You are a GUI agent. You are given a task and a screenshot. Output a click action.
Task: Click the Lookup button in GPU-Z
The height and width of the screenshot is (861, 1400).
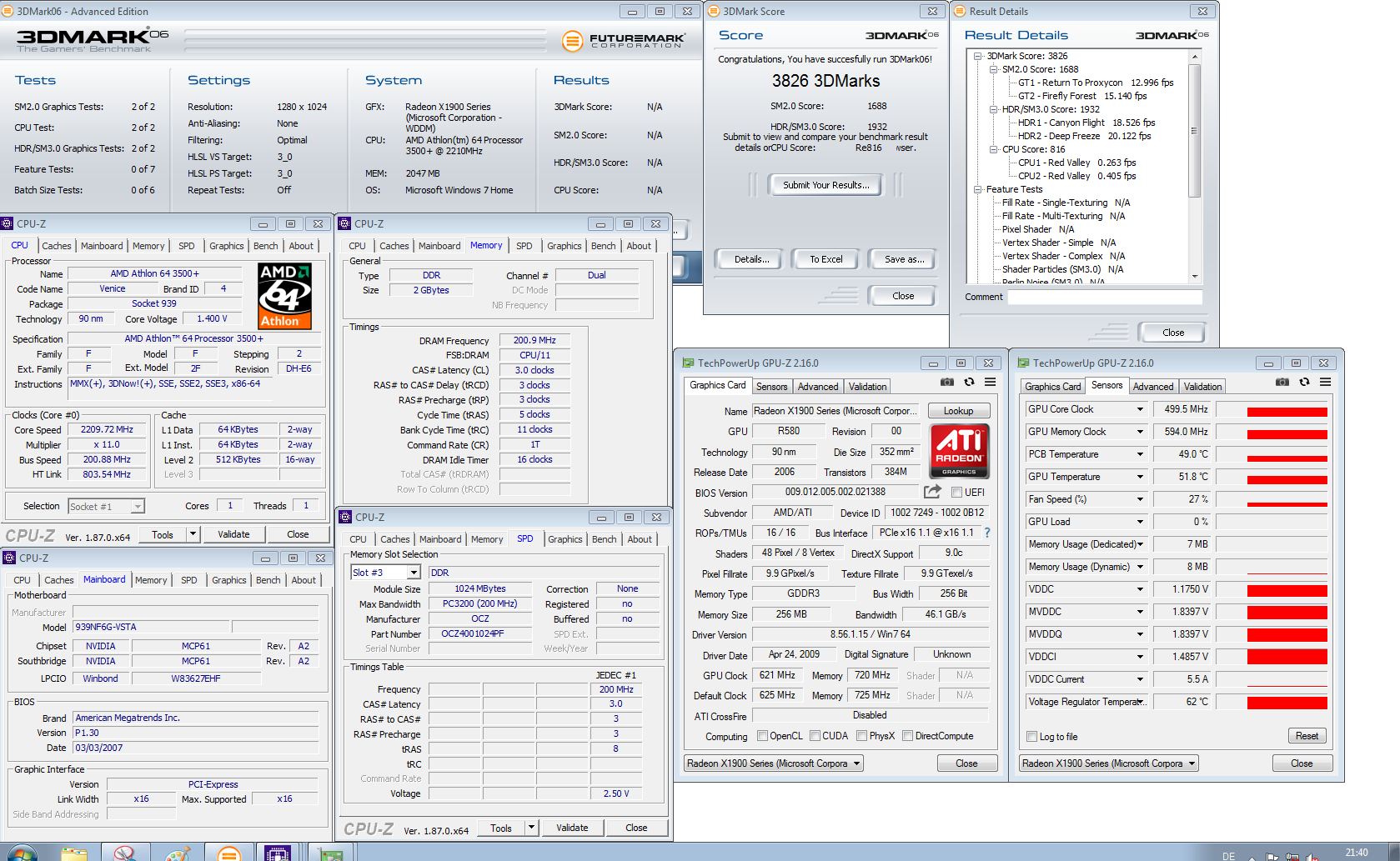click(958, 411)
